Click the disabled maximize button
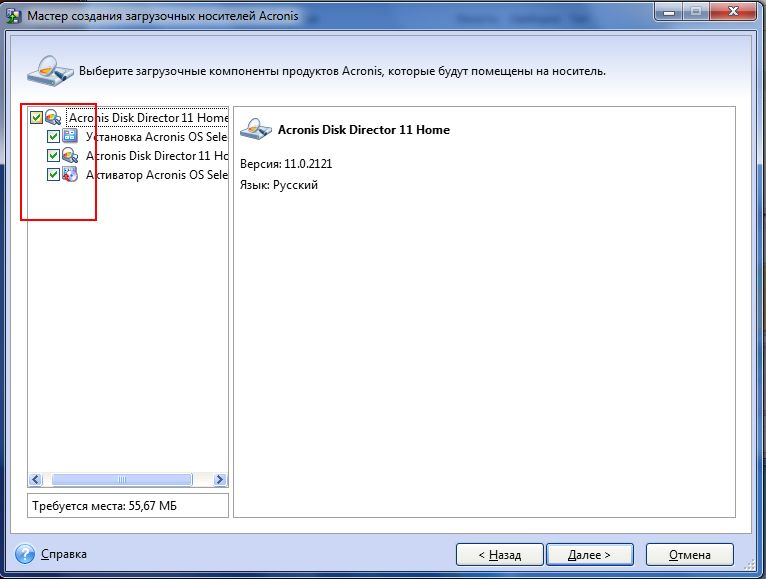 (x=697, y=11)
